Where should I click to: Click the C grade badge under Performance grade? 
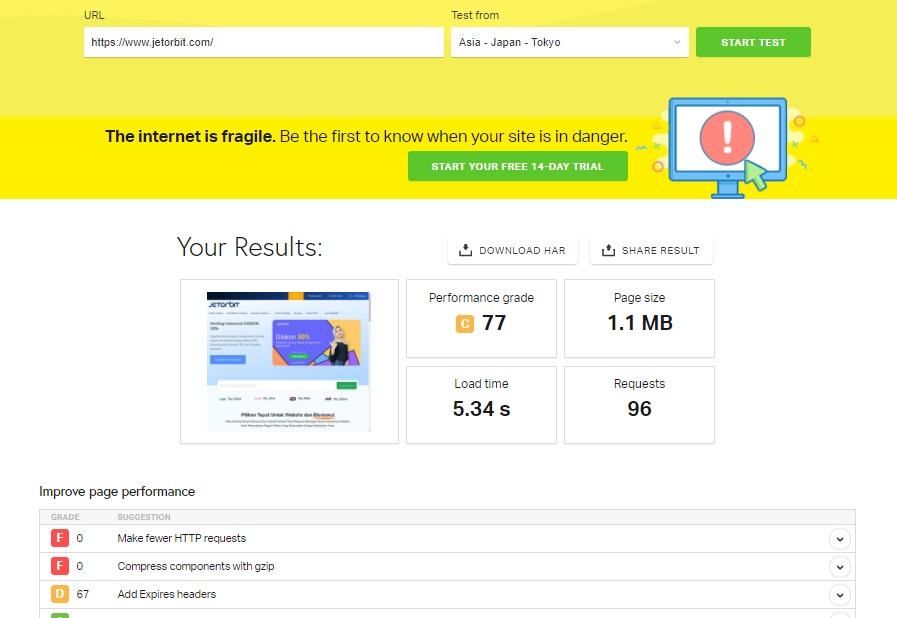coord(465,324)
